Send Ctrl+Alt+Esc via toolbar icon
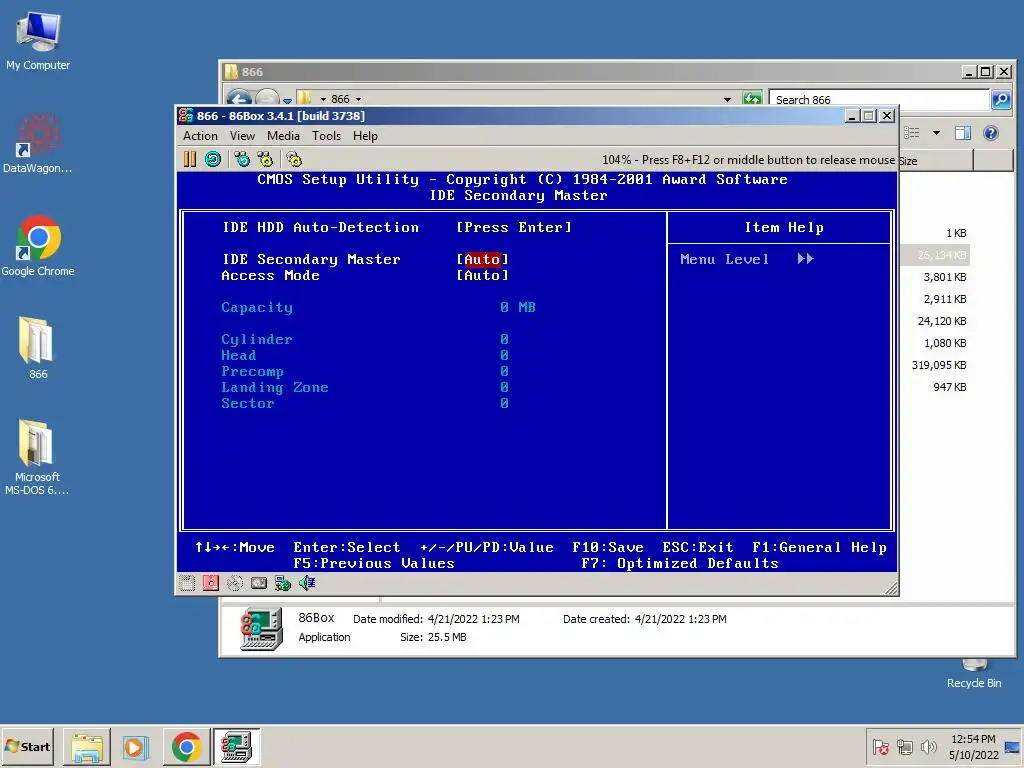 [265, 159]
